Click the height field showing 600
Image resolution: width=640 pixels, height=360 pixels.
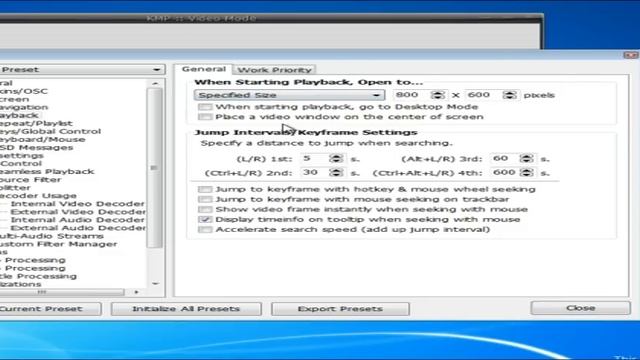484,95
